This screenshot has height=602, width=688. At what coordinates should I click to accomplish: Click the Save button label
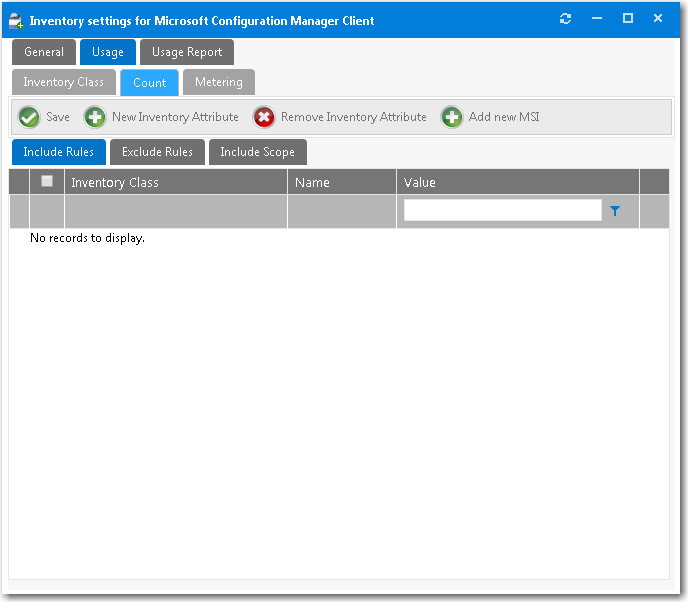[58, 117]
